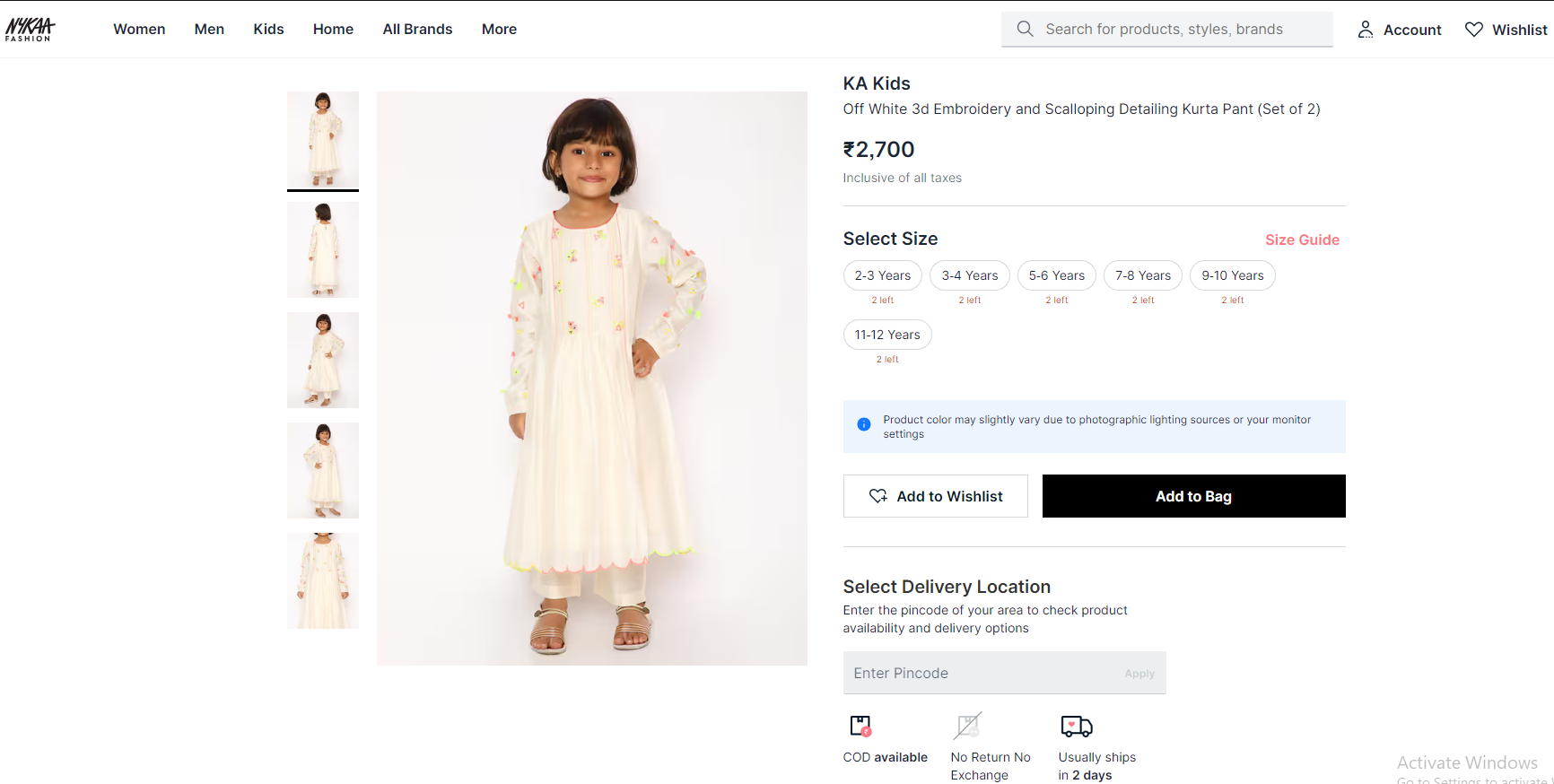Screen dimensions: 1554x784
Task: Click the Wishlist heart icon in header
Action: coord(1473,30)
